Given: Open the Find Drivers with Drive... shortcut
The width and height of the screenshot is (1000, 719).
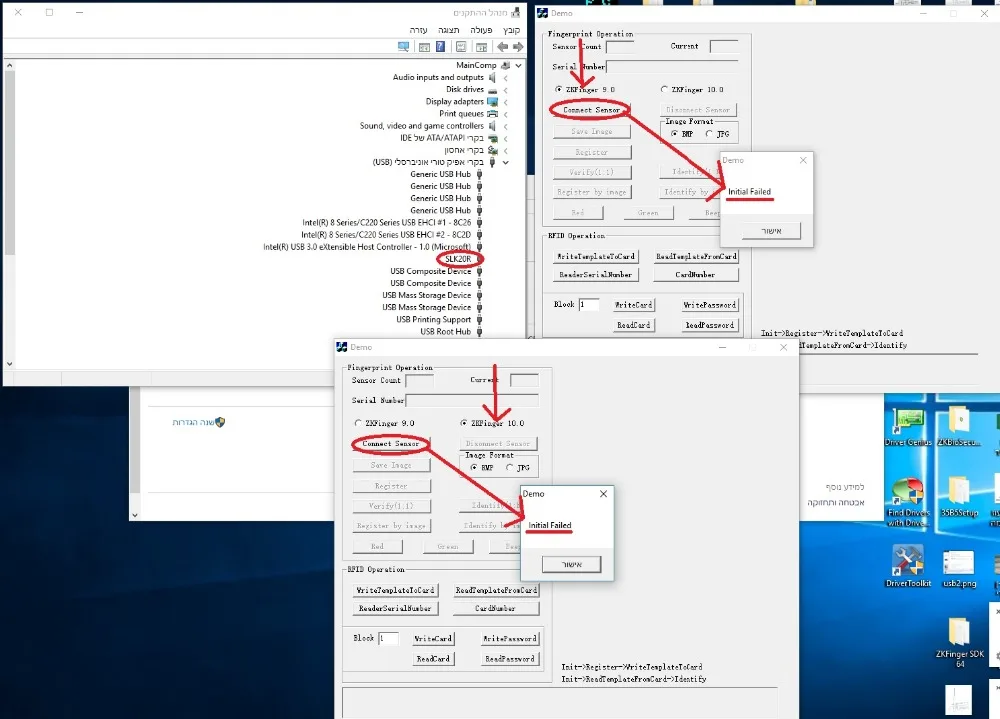Looking at the screenshot, I should pos(908,502).
